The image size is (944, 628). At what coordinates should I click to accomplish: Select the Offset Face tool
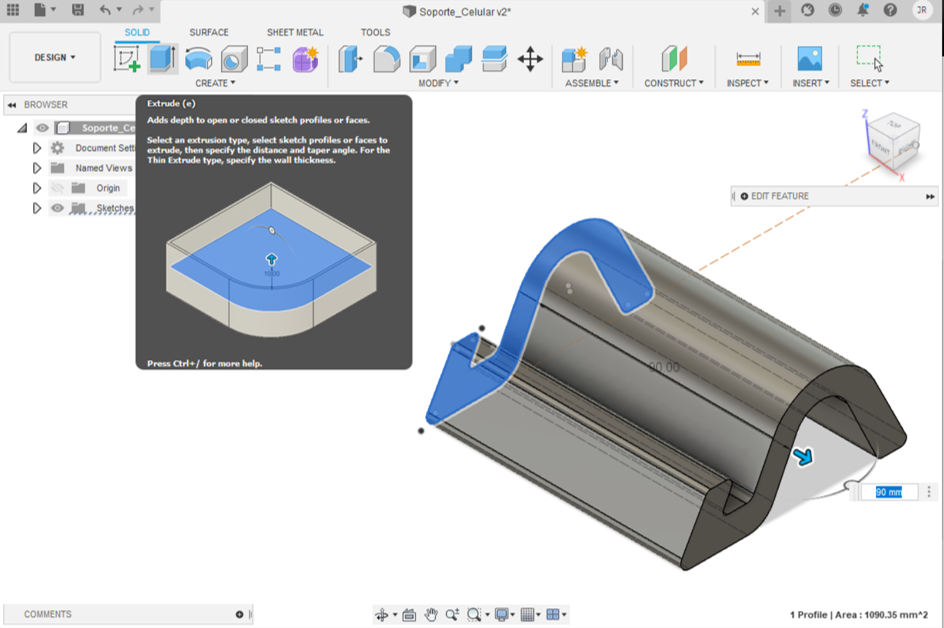click(x=494, y=59)
